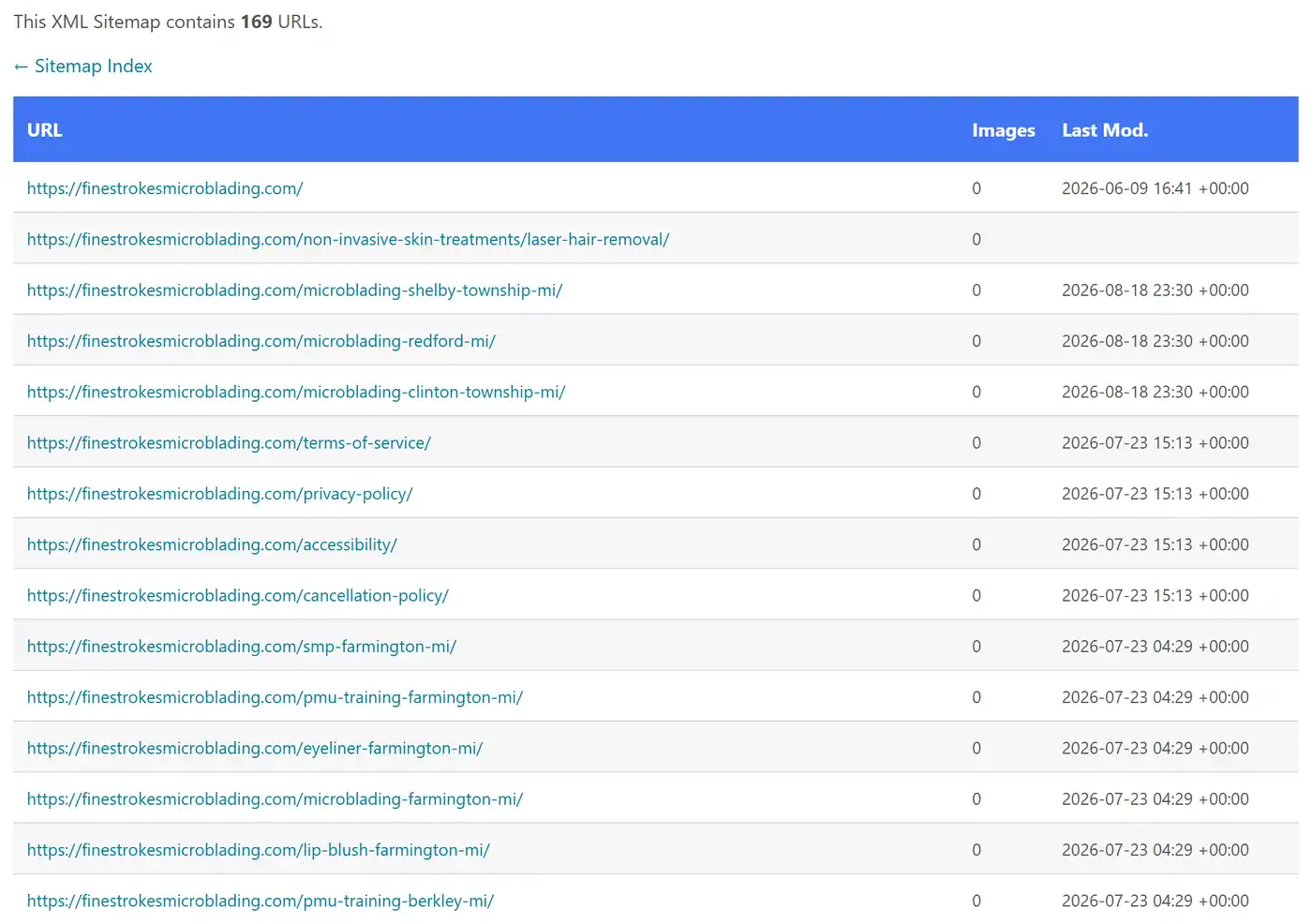Click the image count for laser-hair-removal row

(x=977, y=239)
